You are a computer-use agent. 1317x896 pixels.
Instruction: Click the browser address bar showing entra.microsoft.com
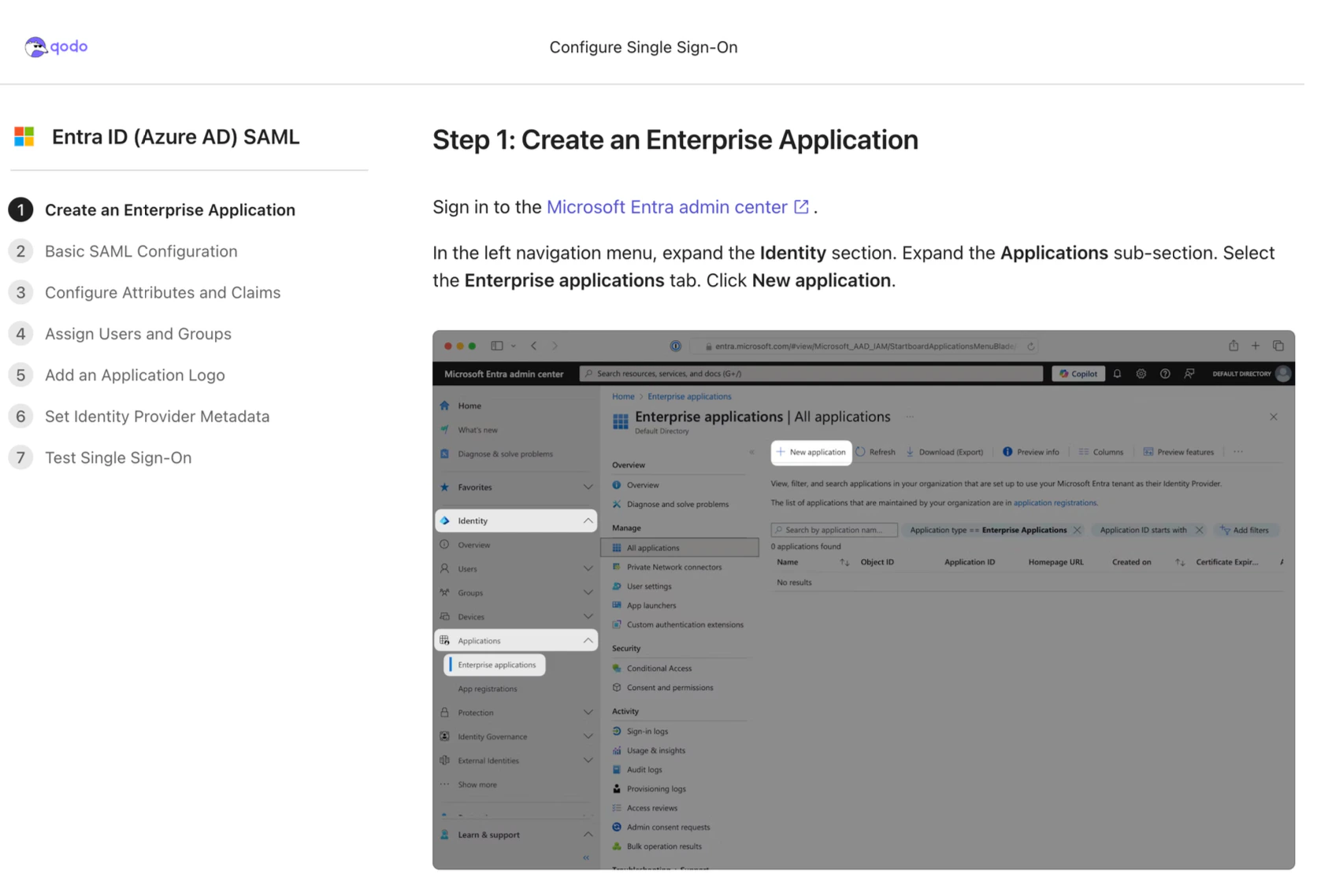click(864, 346)
